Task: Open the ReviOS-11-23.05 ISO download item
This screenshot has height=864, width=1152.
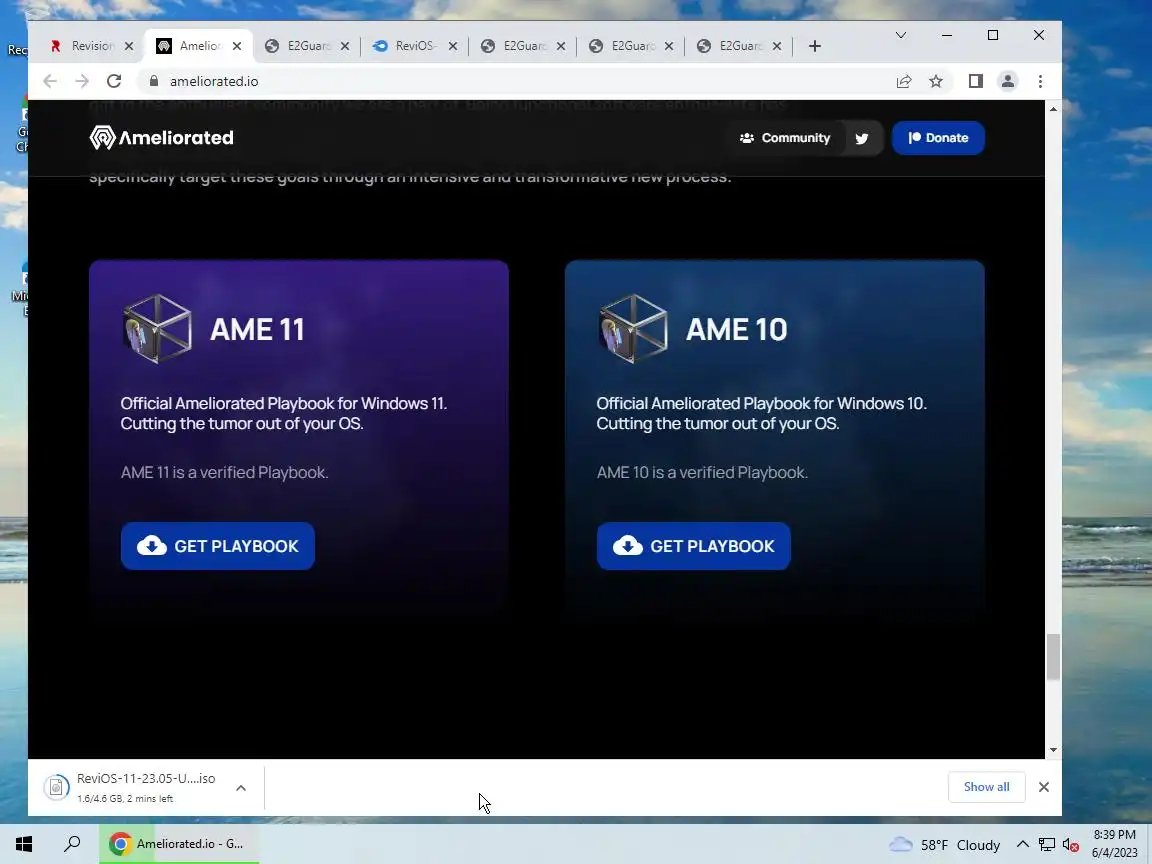Action: pyautogui.click(x=145, y=779)
